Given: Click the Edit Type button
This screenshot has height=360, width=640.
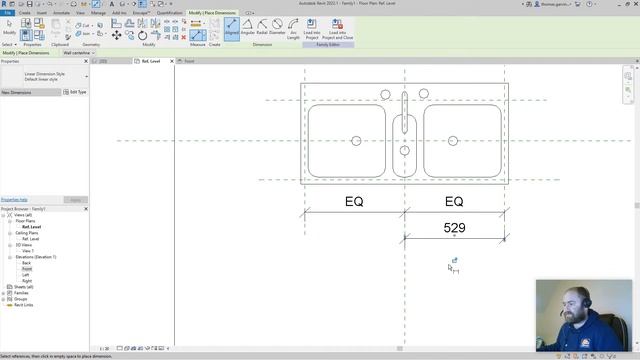Looking at the screenshot, I should pyautogui.click(x=75, y=92).
